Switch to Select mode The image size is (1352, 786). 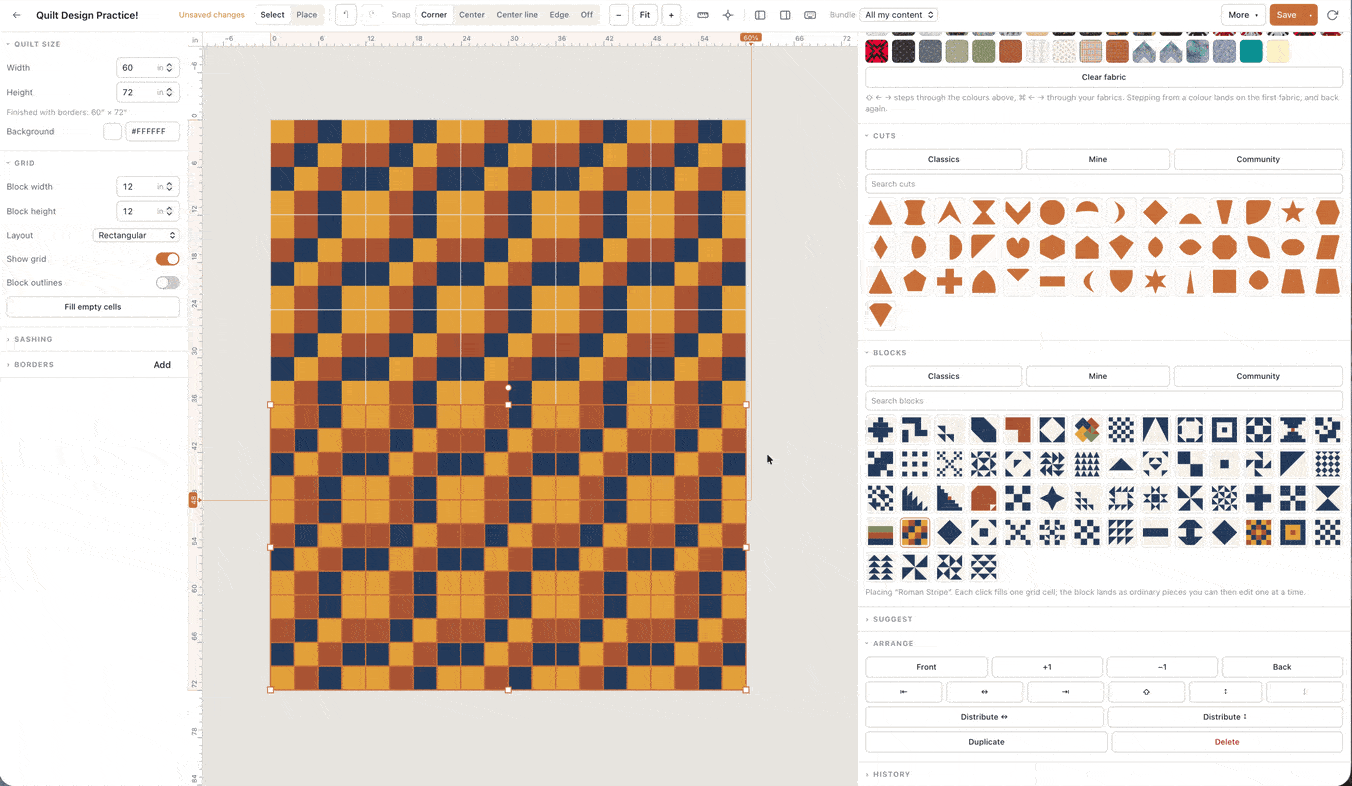coord(272,15)
